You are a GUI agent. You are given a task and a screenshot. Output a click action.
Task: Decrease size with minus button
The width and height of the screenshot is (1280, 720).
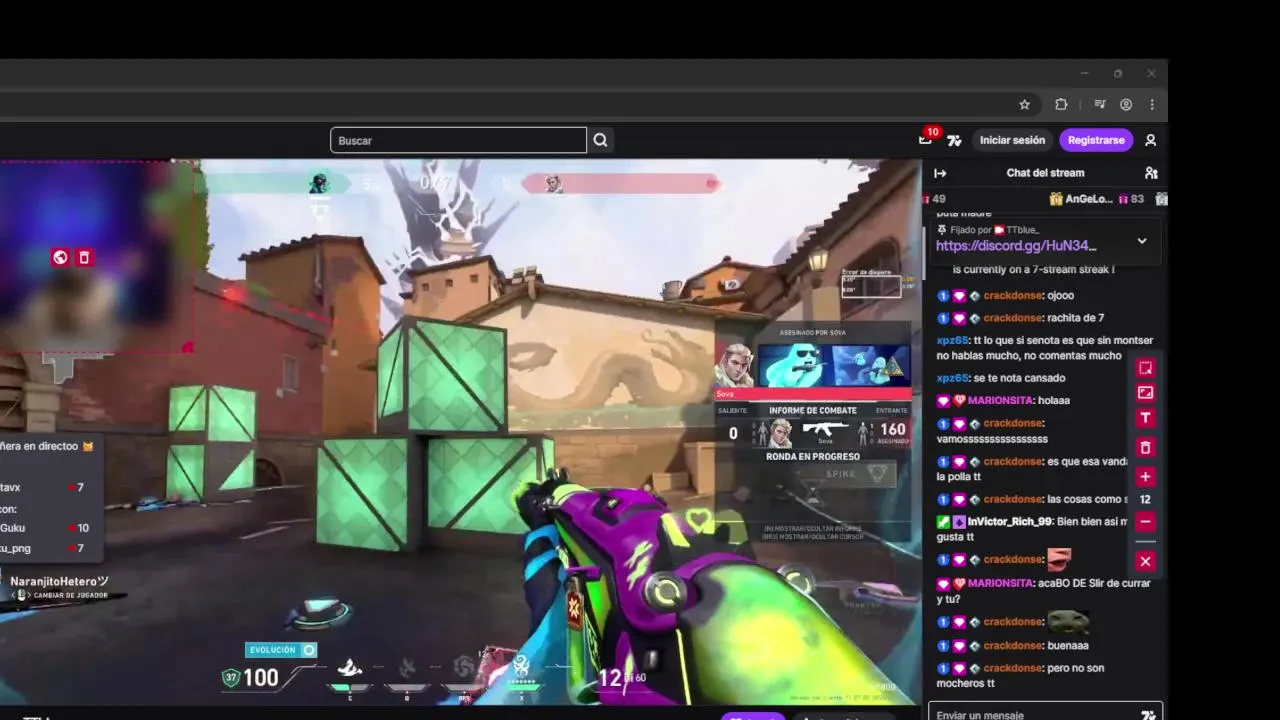(1146, 522)
